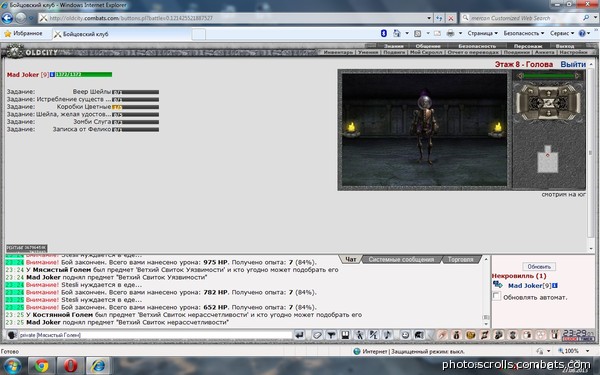This screenshot has height=375, width=600.
Task: Open the 'Сервис' dropdown menu
Action: coord(562,33)
